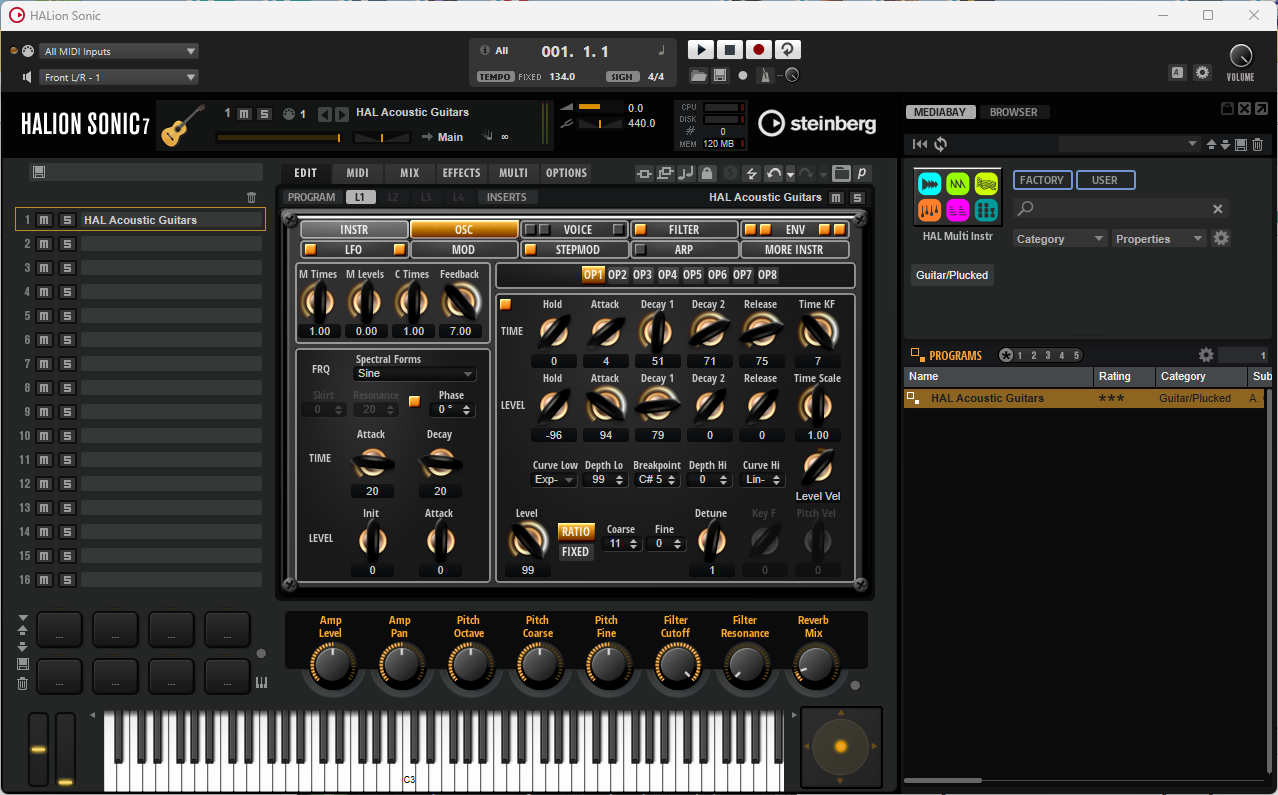Screen dimensions: 1278x795
Task: Click the Reverb Mix quick control knob
Action: tap(814, 663)
